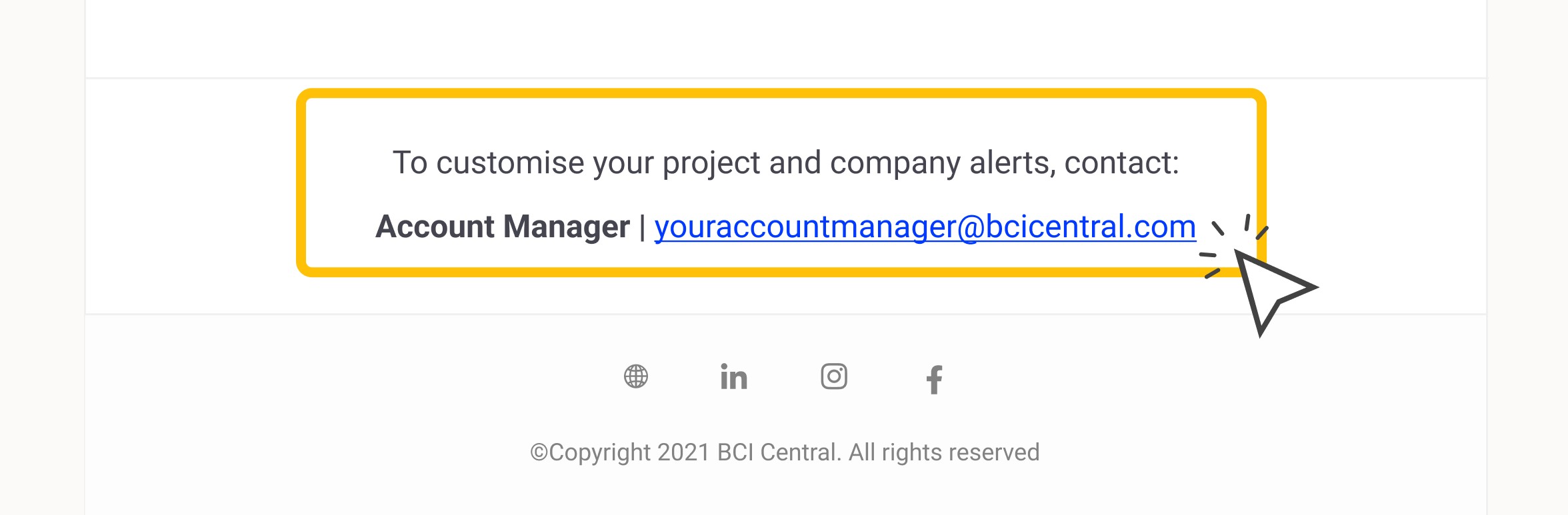Click the Facebook f icon
Image resolution: width=1568 pixels, height=515 pixels.
point(934,380)
